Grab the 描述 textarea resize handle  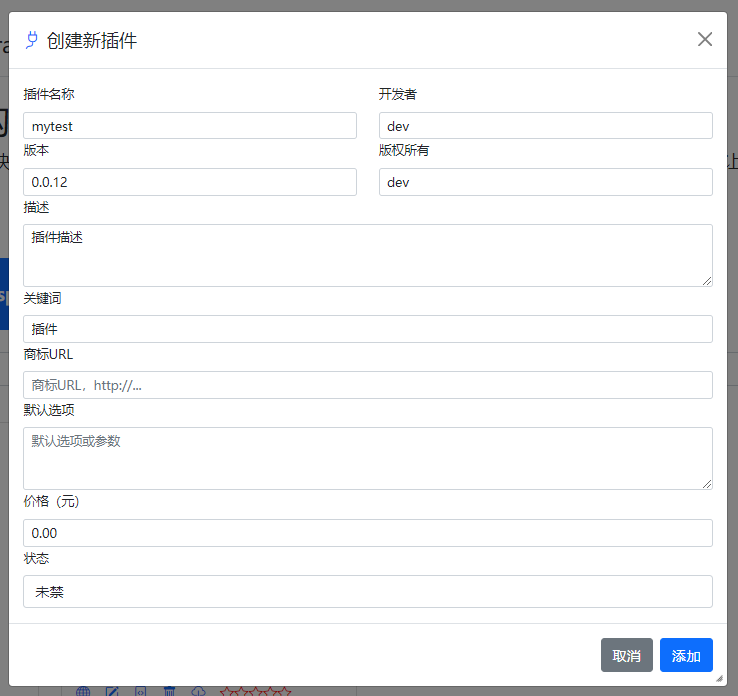pyautogui.click(x=707, y=281)
